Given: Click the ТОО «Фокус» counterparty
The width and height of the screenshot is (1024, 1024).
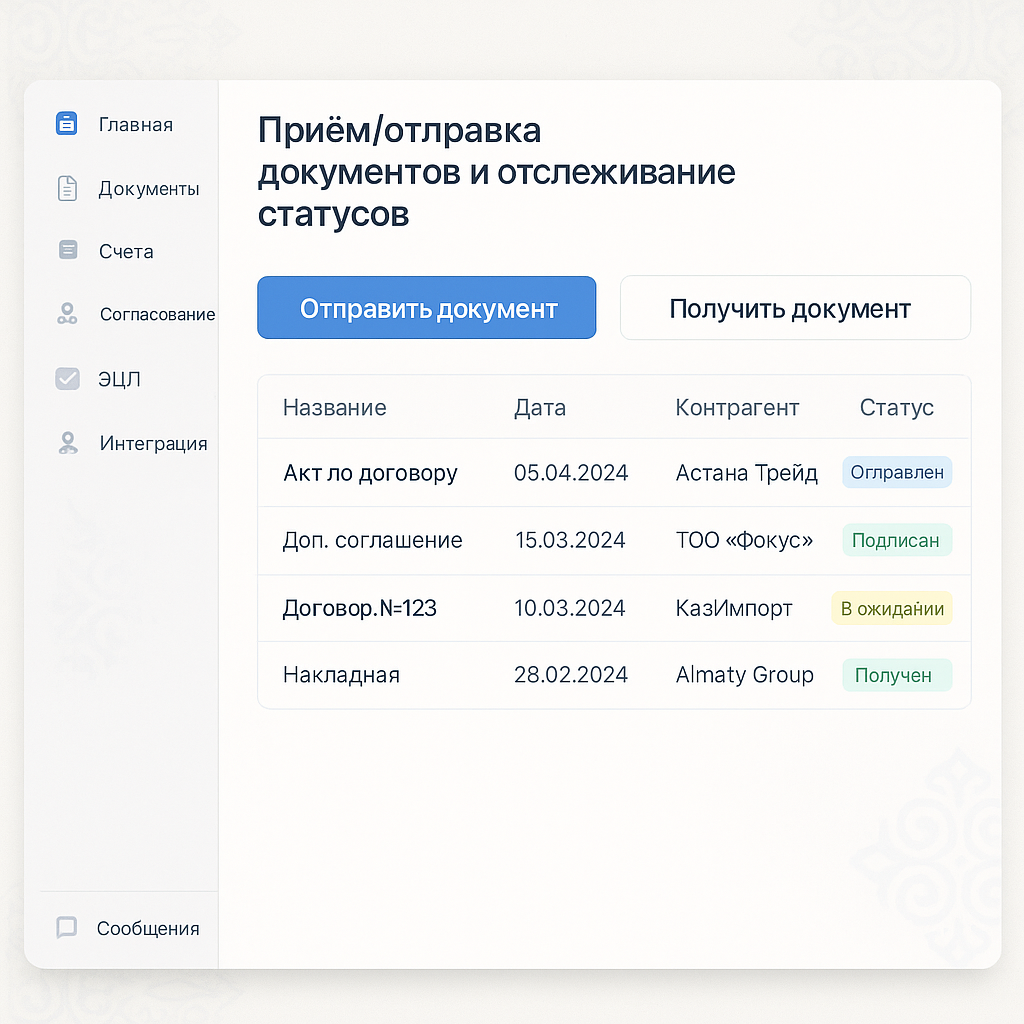Looking at the screenshot, I should click(x=744, y=540).
